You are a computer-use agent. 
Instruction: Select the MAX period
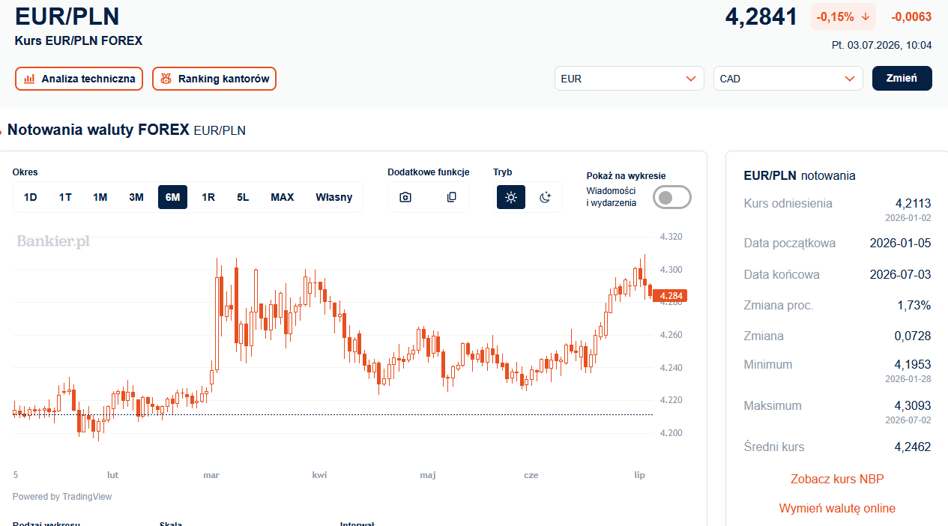[282, 197]
